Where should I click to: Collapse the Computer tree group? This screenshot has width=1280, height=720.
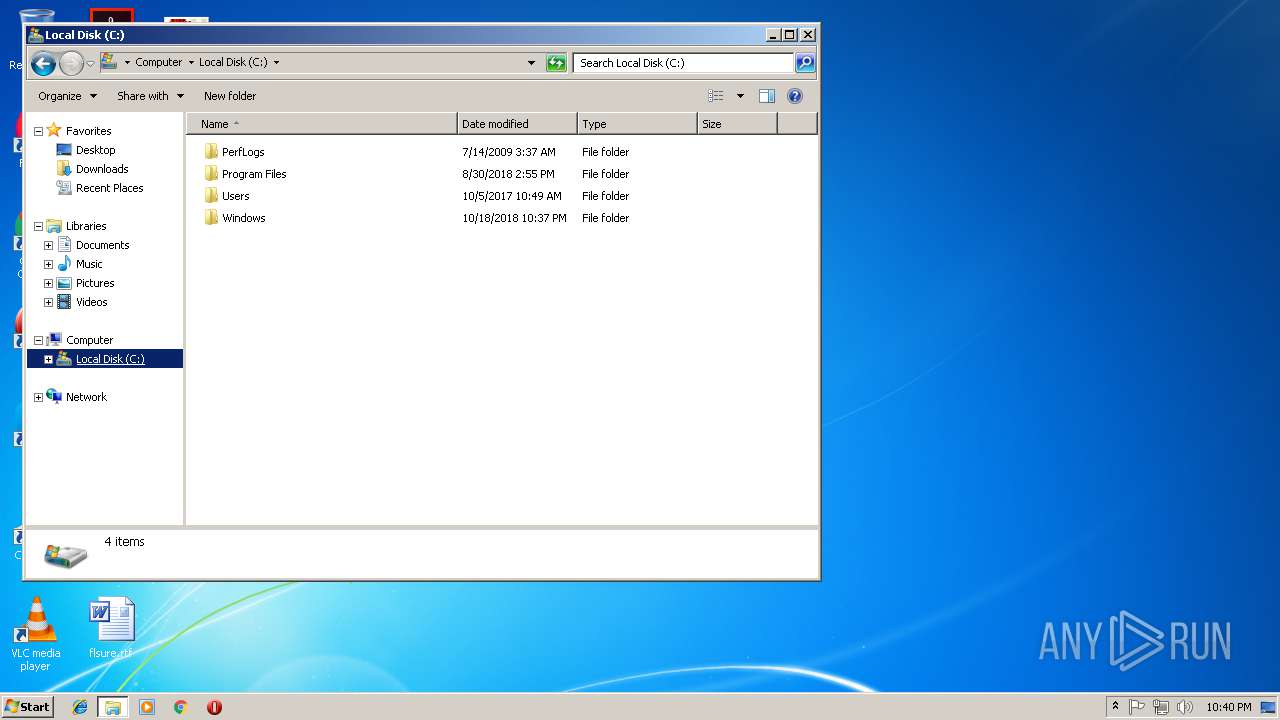38,340
